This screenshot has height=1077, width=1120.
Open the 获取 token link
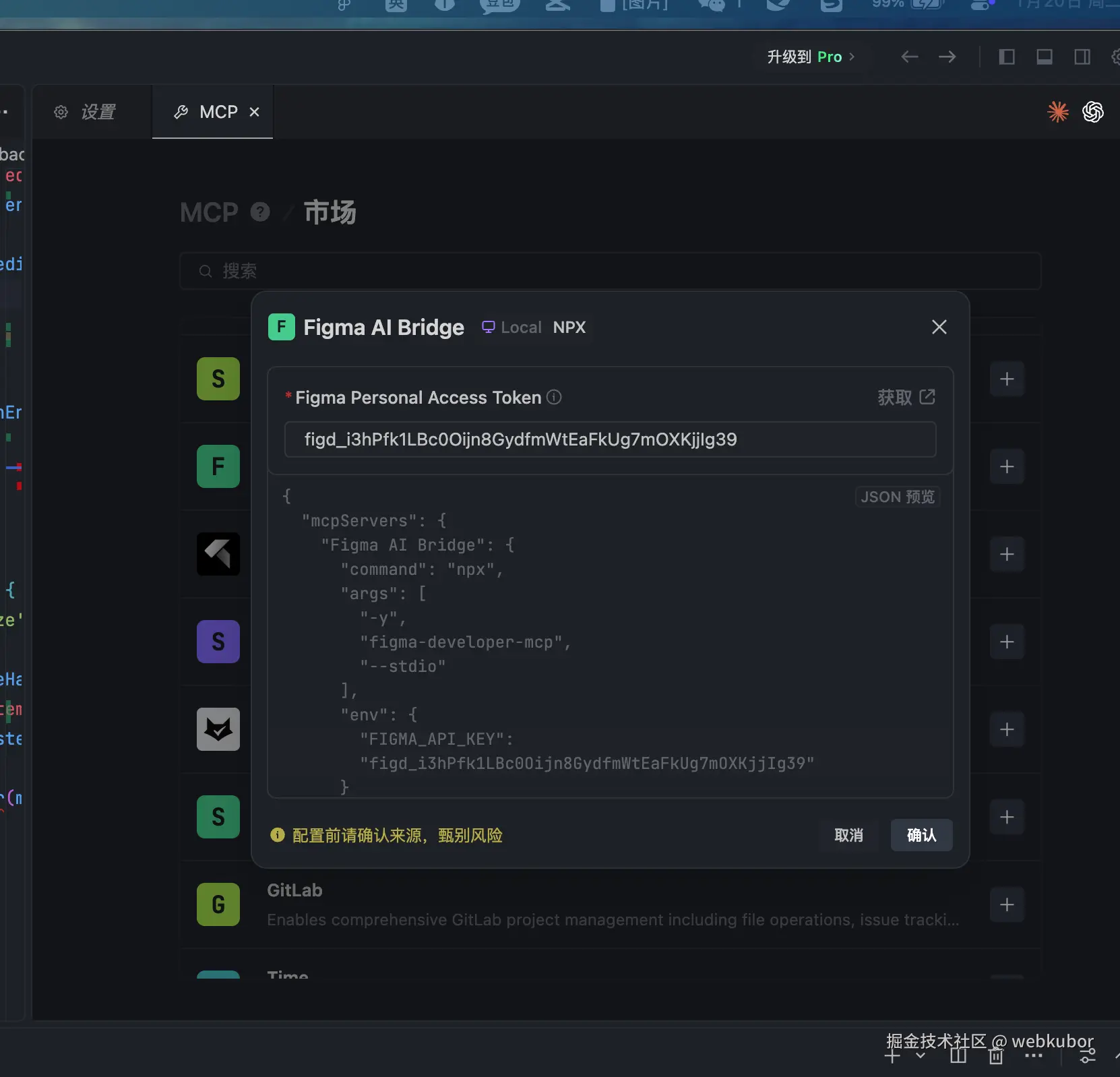click(x=906, y=397)
